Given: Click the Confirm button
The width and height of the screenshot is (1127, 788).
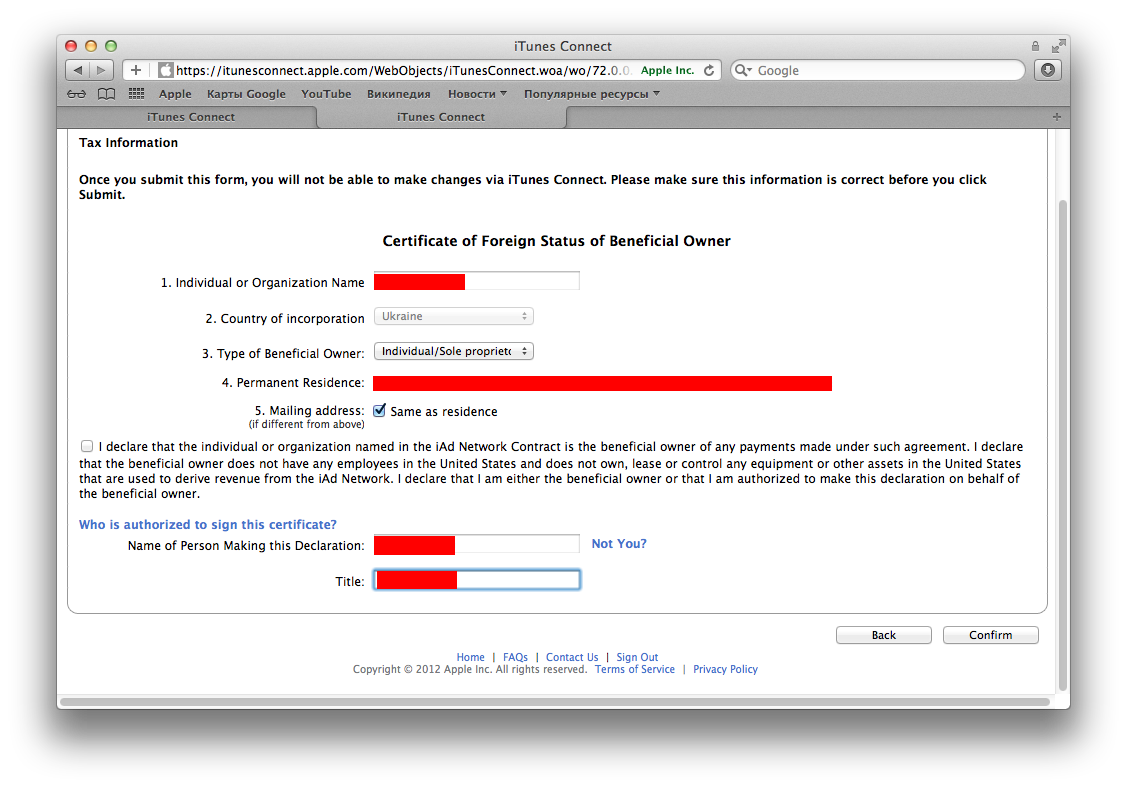Looking at the screenshot, I should pyautogui.click(x=990, y=635).
